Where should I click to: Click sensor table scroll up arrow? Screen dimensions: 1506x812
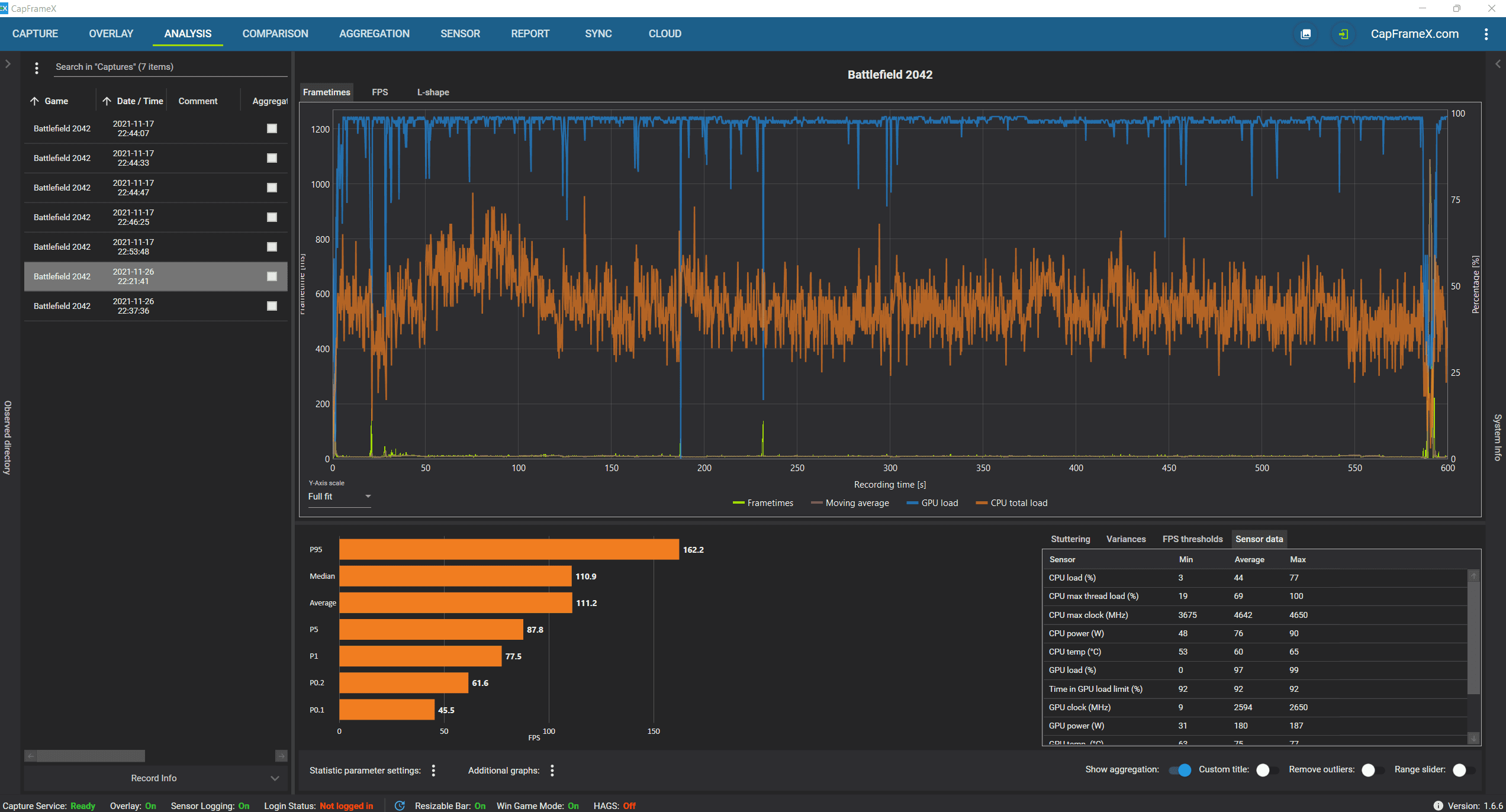pyautogui.click(x=1473, y=575)
